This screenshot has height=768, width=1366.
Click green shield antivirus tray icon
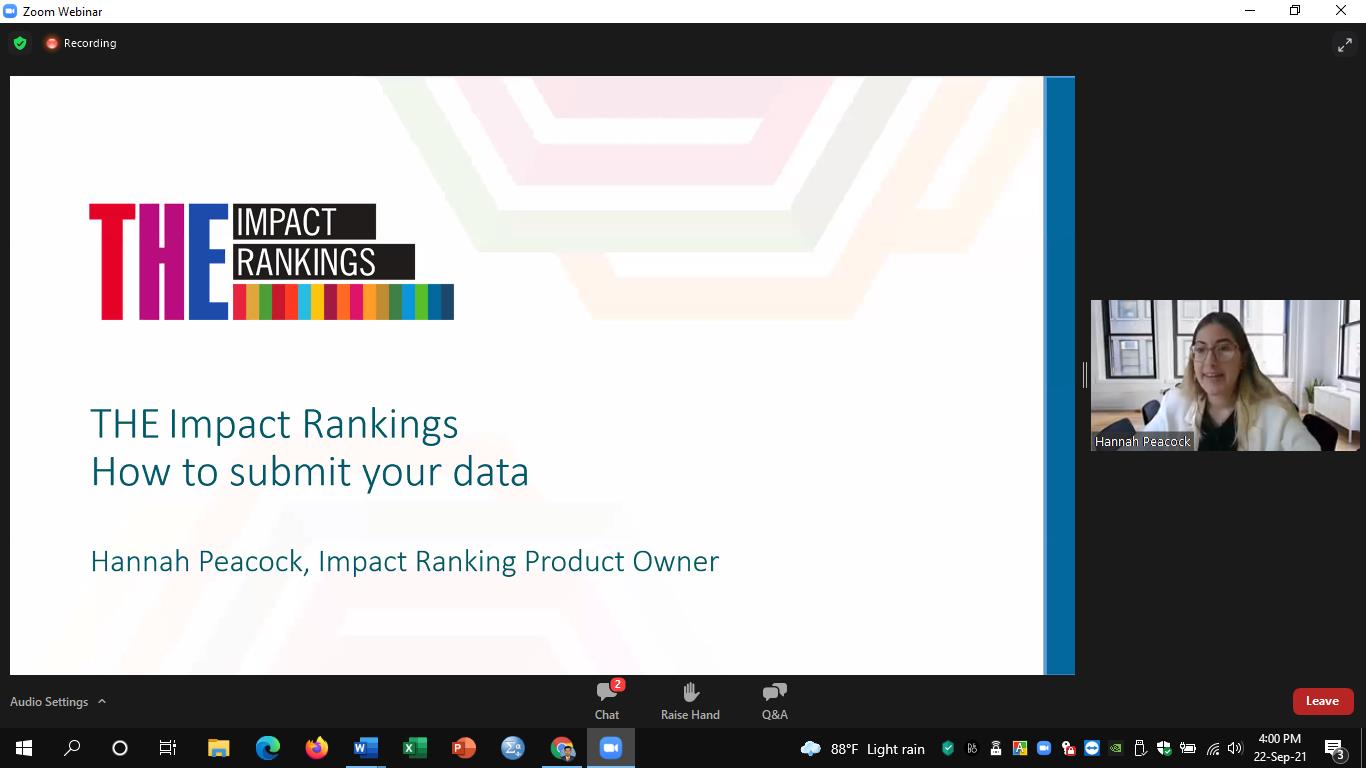(948, 748)
